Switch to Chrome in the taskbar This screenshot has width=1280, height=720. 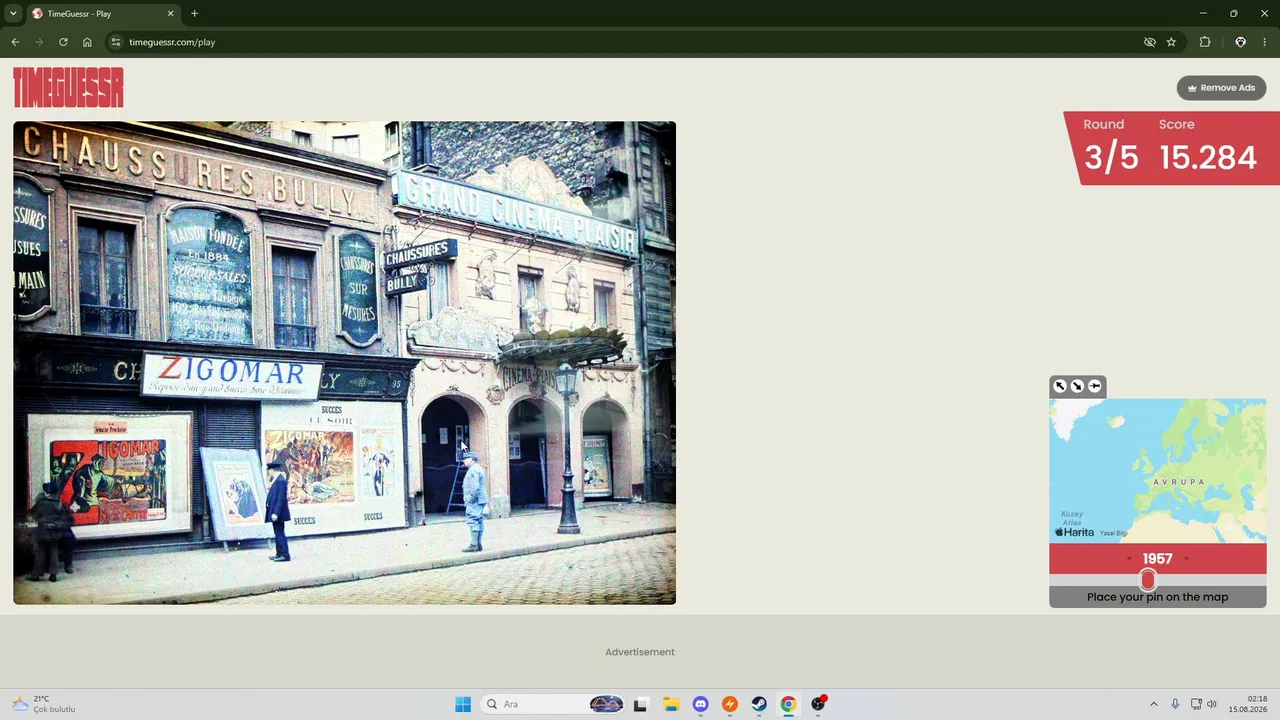(788, 704)
